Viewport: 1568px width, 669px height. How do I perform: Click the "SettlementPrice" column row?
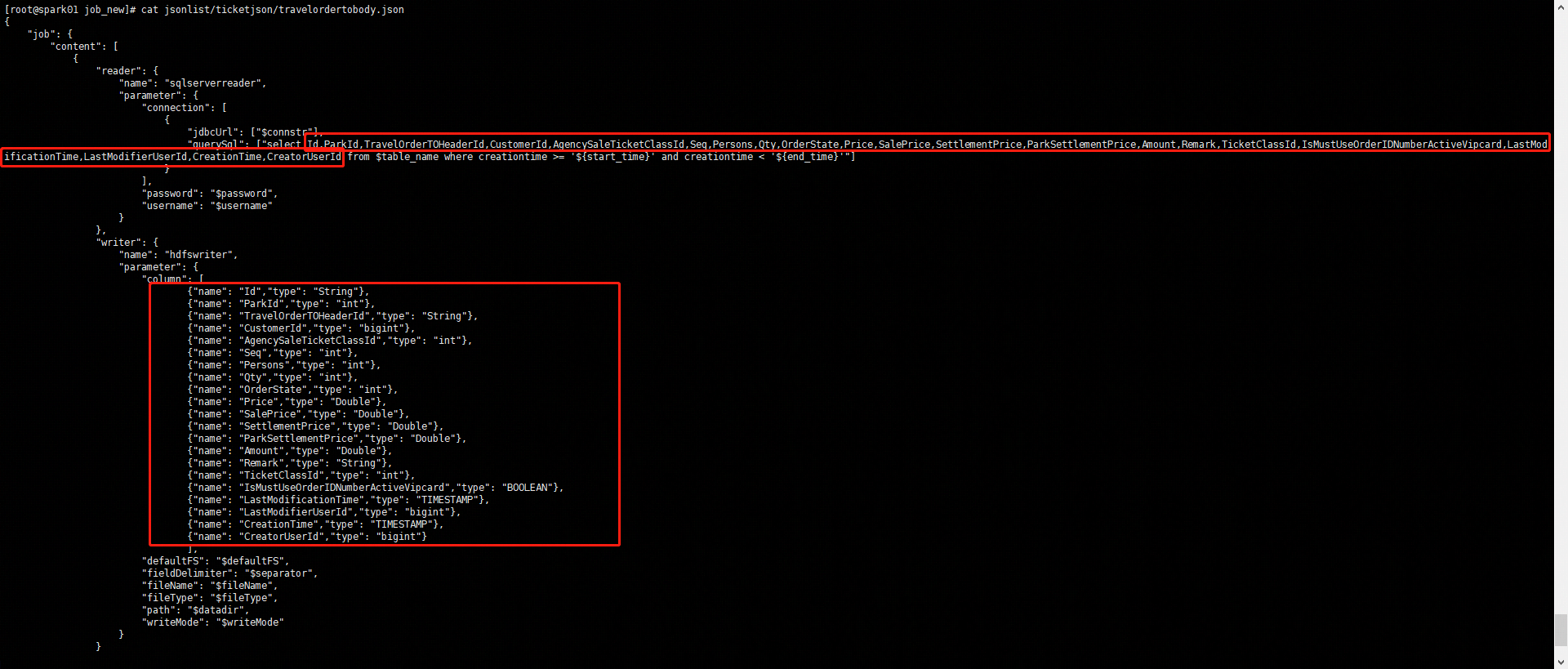click(x=315, y=426)
